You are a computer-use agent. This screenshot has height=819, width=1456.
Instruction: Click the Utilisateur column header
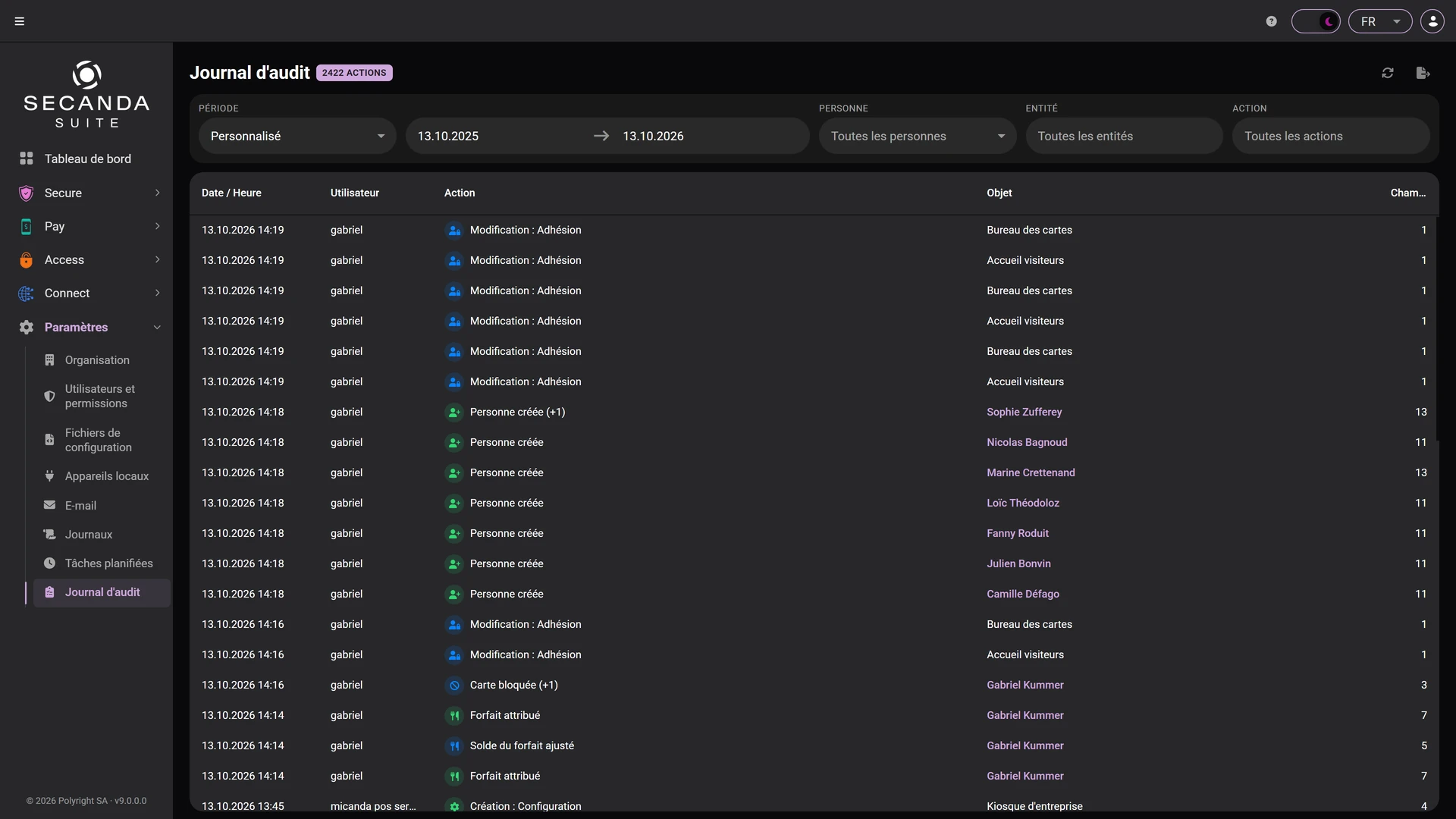point(355,193)
